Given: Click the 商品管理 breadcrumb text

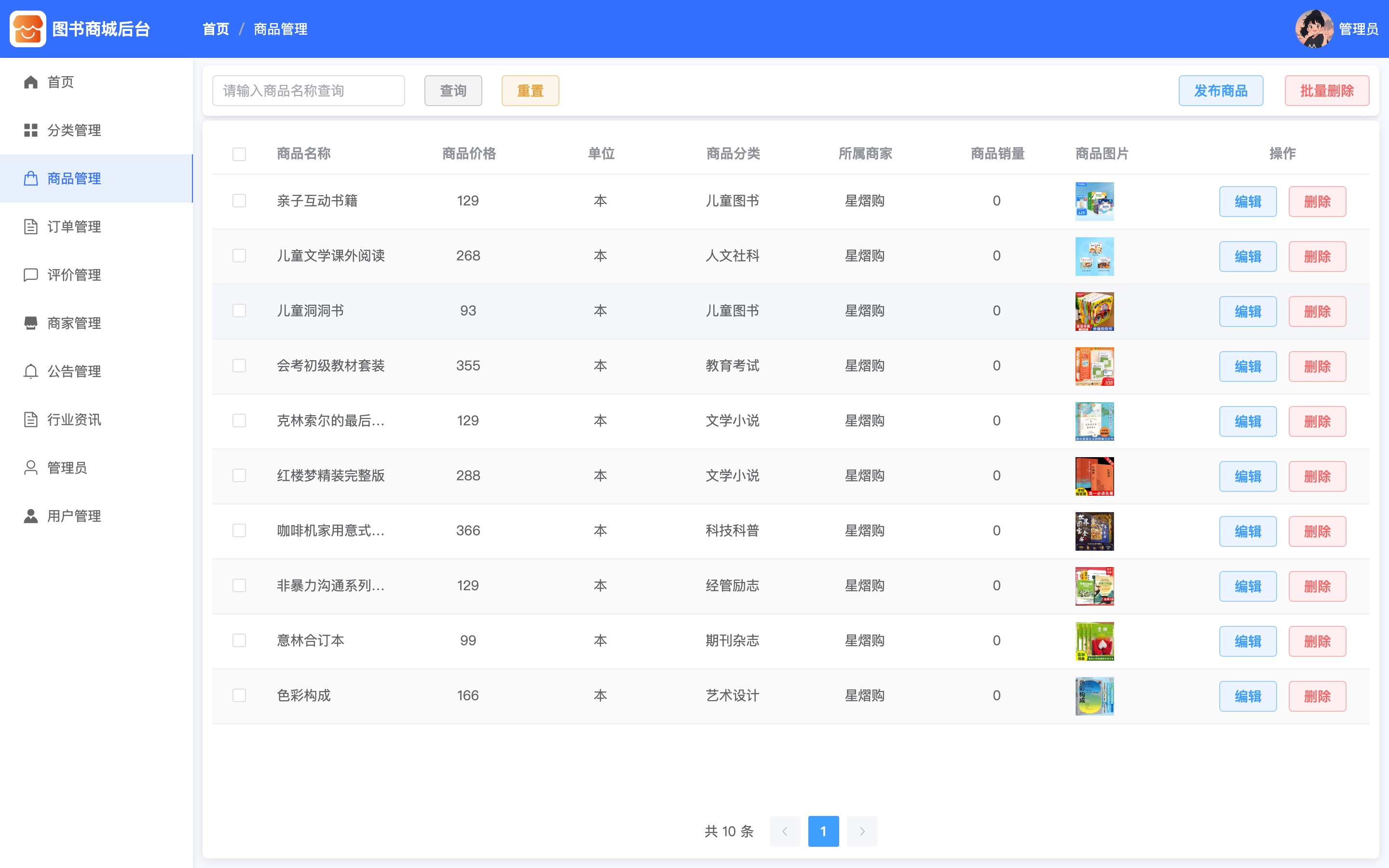Looking at the screenshot, I should (280, 29).
